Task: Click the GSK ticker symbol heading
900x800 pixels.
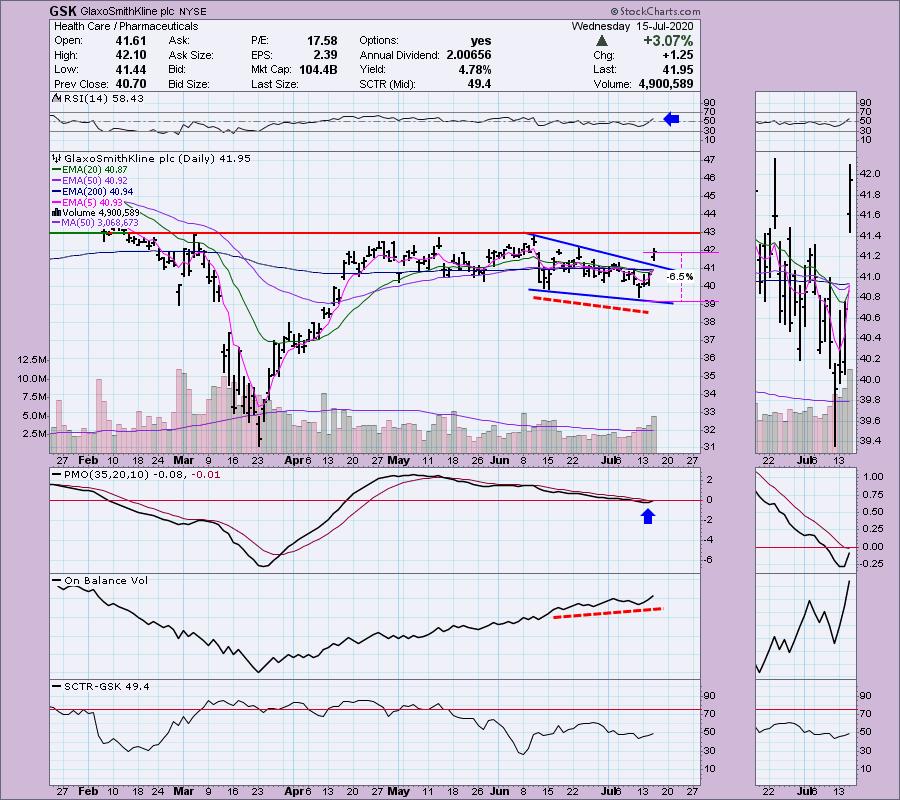Action: pos(61,11)
